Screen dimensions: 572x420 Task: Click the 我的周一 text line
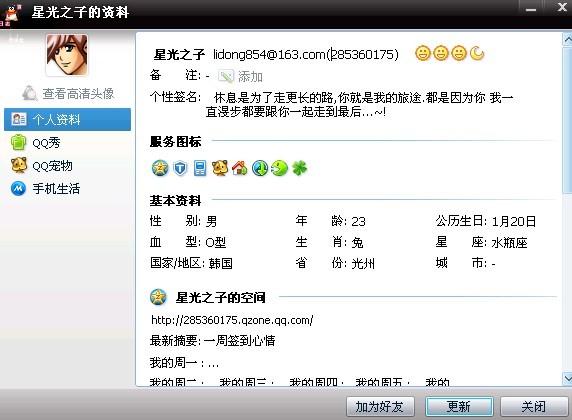pos(184,362)
